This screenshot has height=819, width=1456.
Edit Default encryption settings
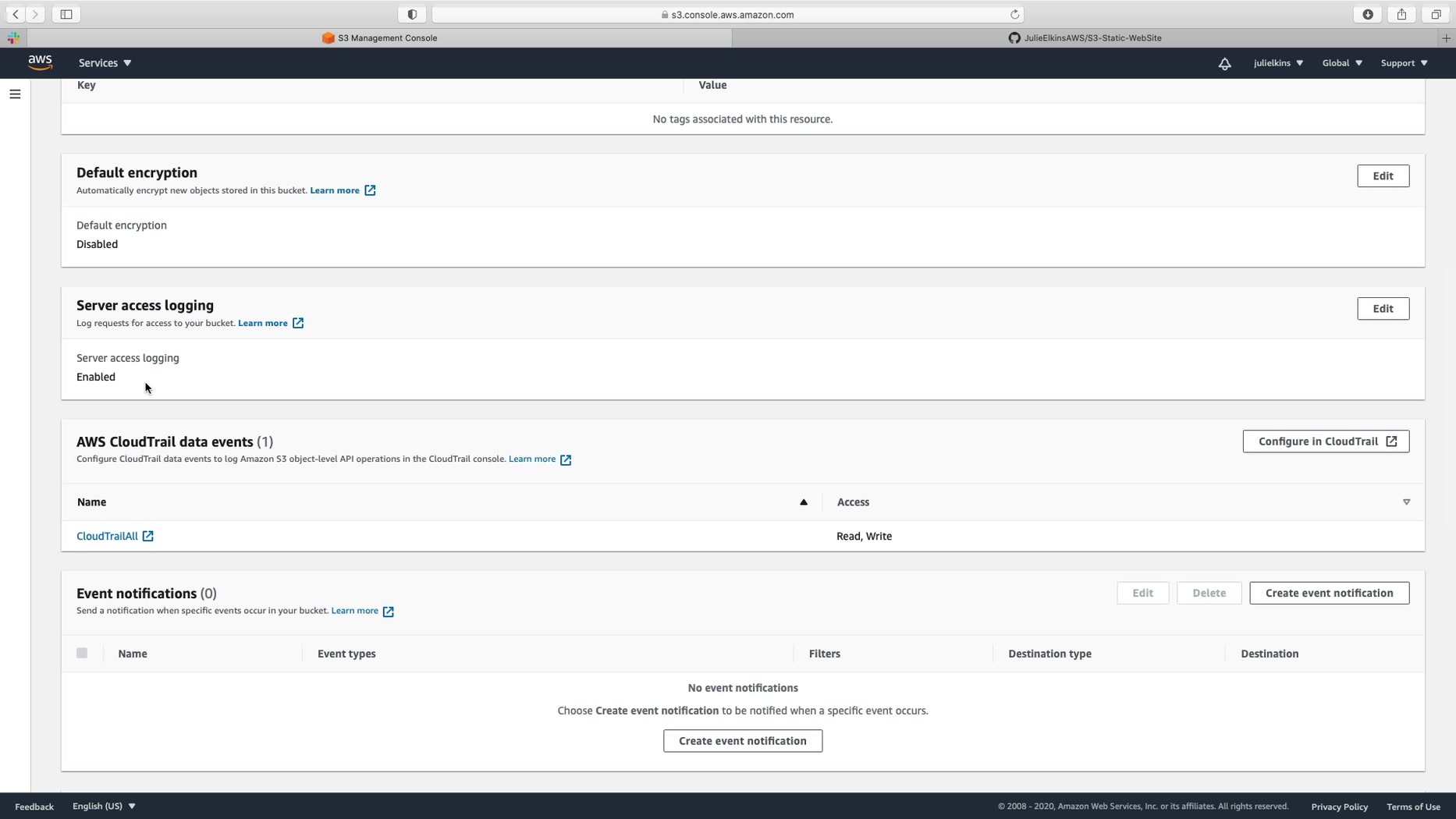pos(1383,176)
